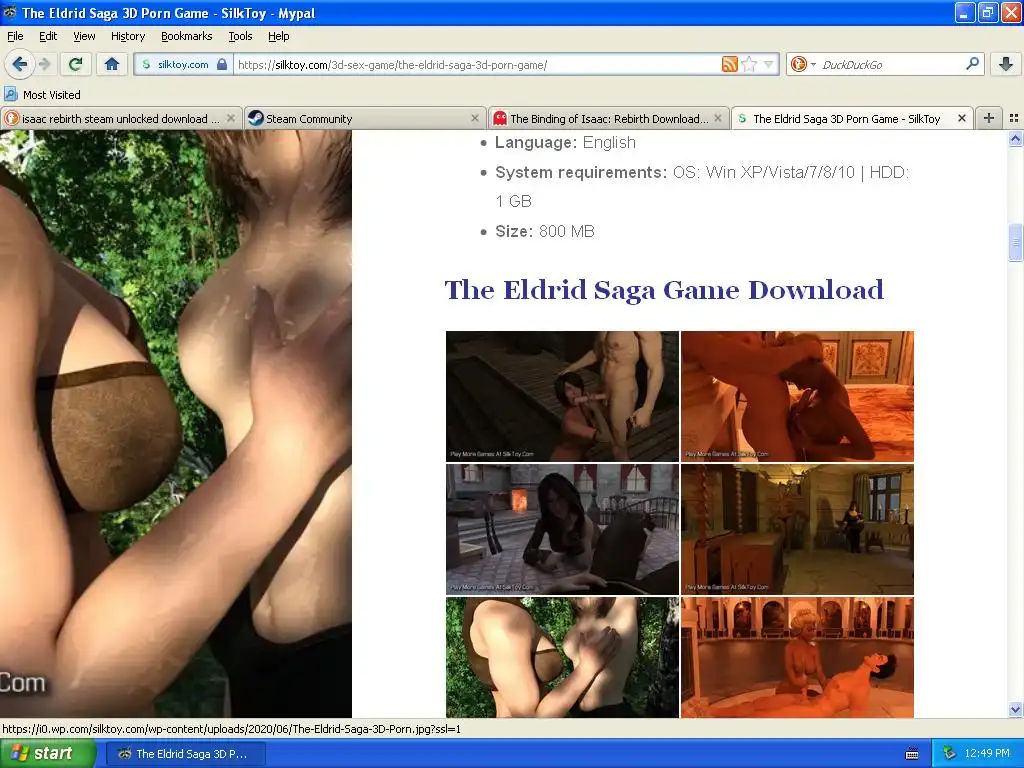The image size is (1024, 768).
Task: Open the File menu
Action: [x=15, y=36]
